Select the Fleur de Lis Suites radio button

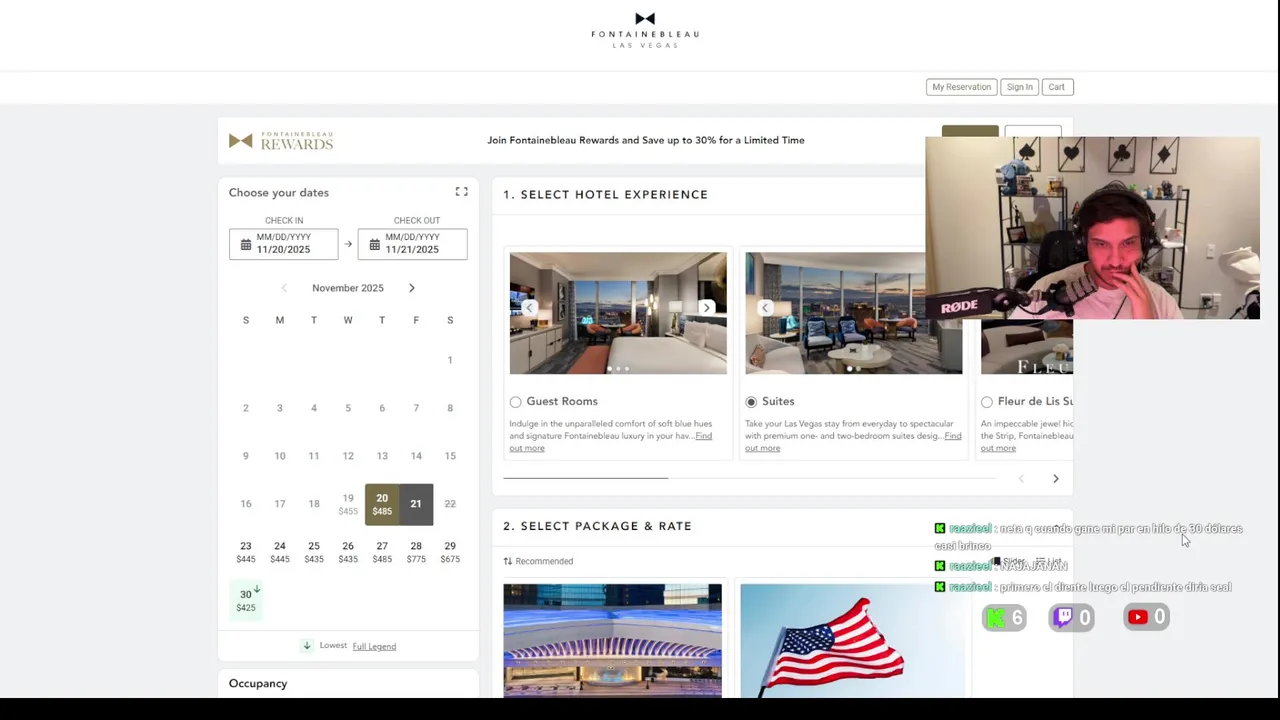click(x=987, y=402)
